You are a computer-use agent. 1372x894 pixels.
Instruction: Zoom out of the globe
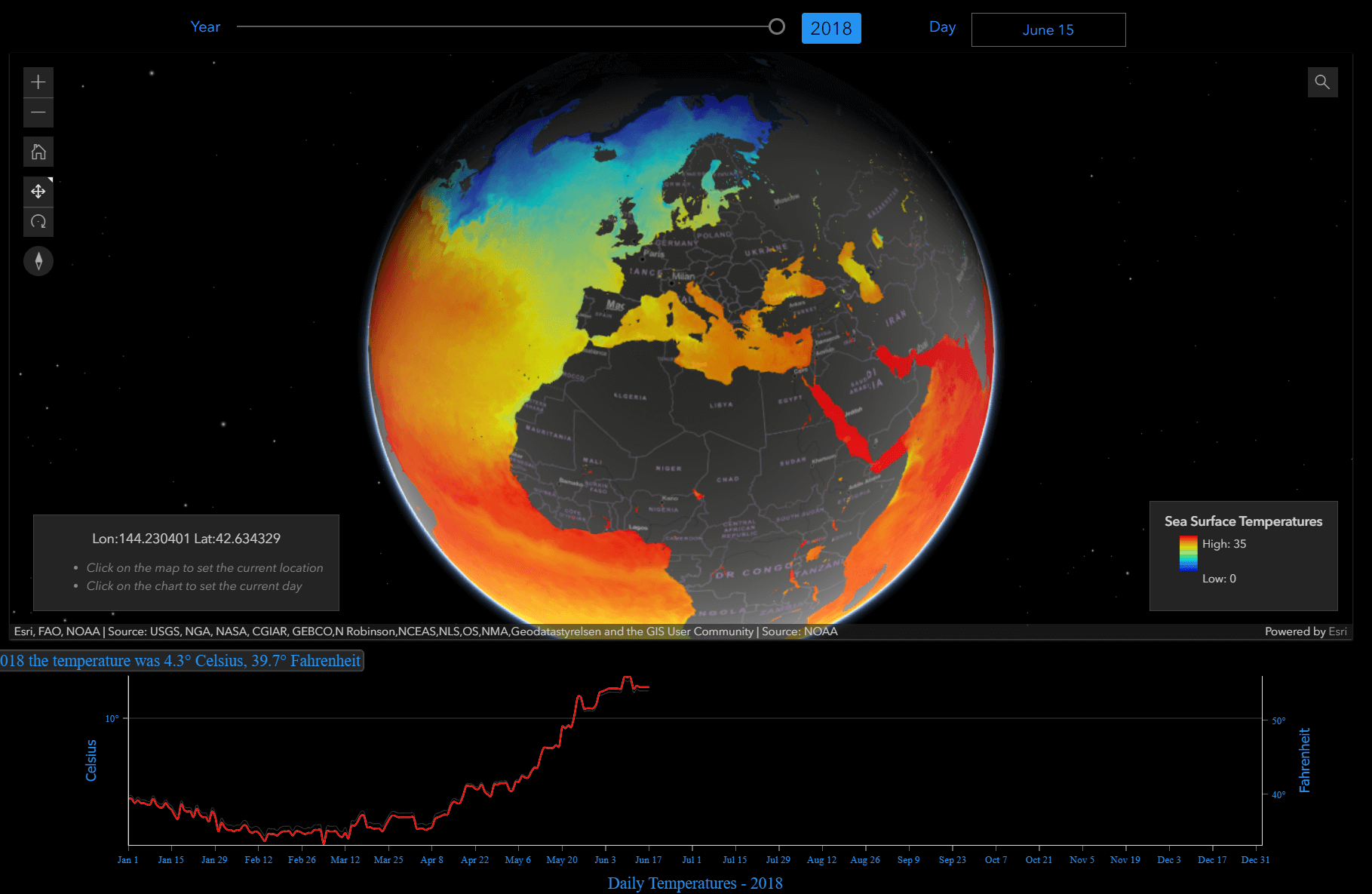coord(38,113)
